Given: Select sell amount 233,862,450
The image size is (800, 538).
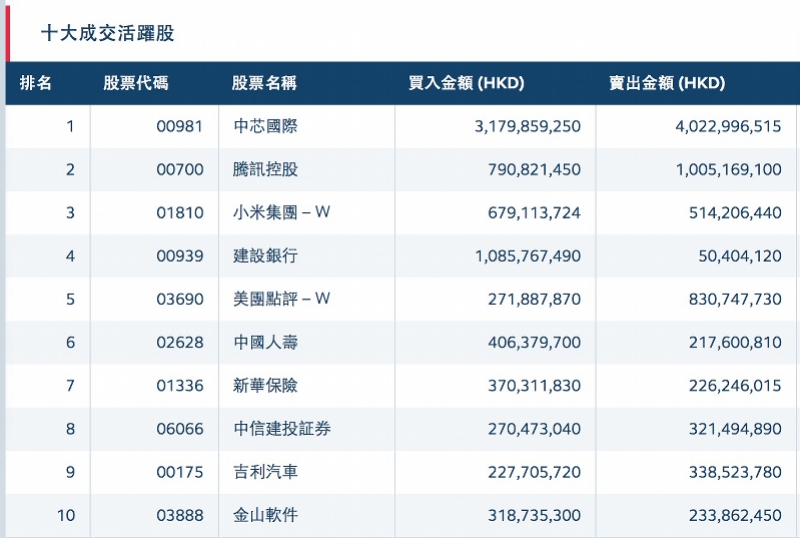Looking at the screenshot, I should coord(735,516).
